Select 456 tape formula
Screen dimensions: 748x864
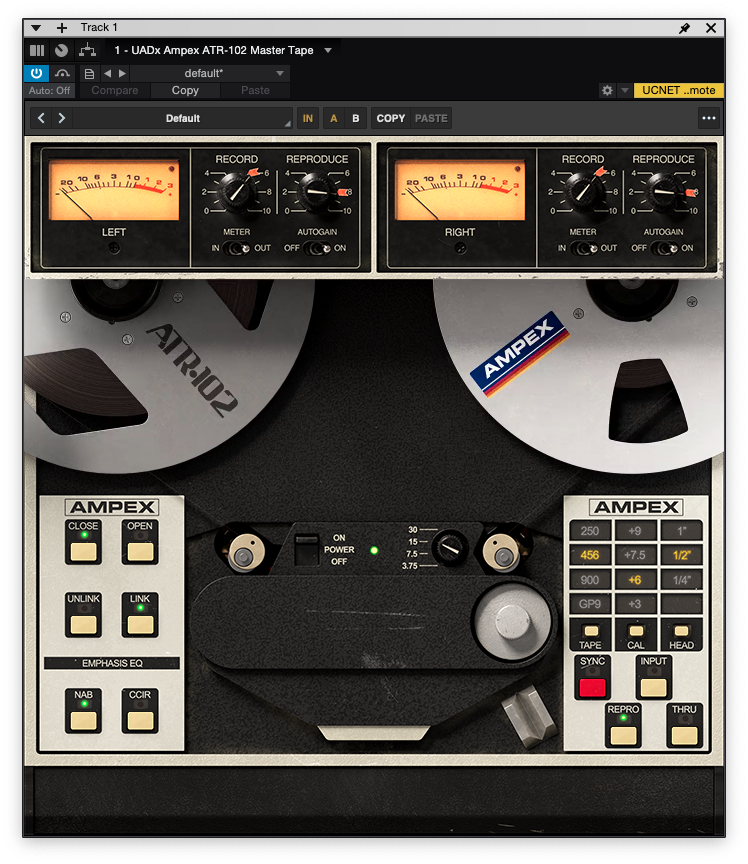590,555
